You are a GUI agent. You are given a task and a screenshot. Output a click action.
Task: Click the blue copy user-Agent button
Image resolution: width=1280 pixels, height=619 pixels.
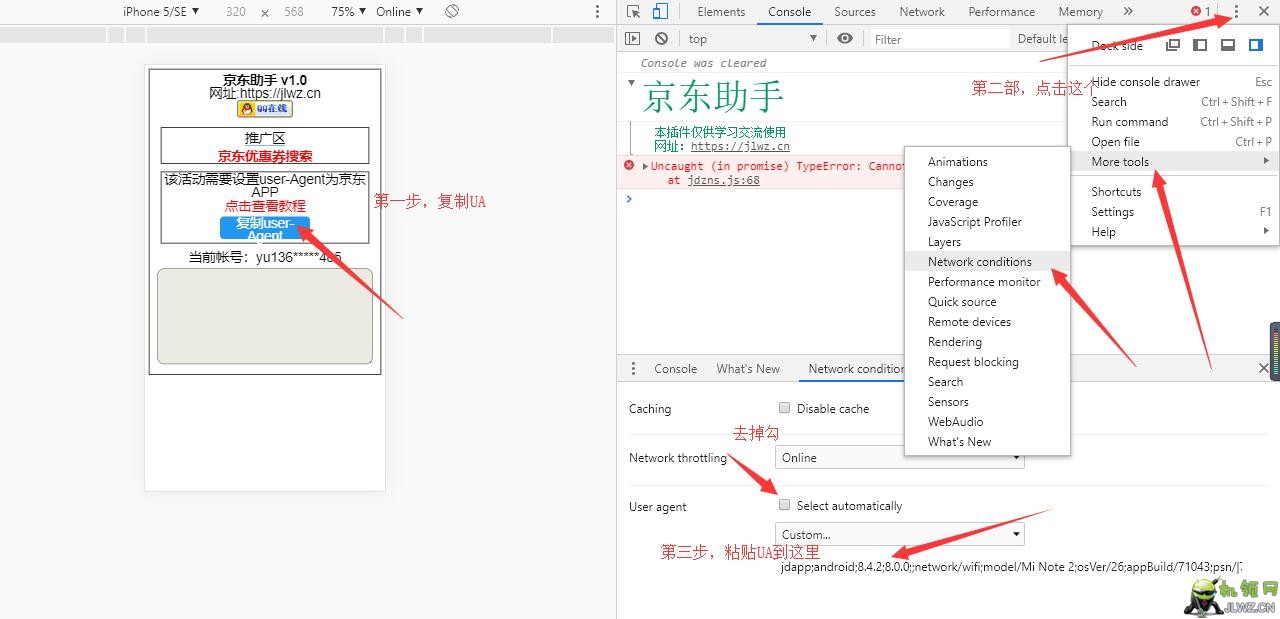[x=265, y=228]
